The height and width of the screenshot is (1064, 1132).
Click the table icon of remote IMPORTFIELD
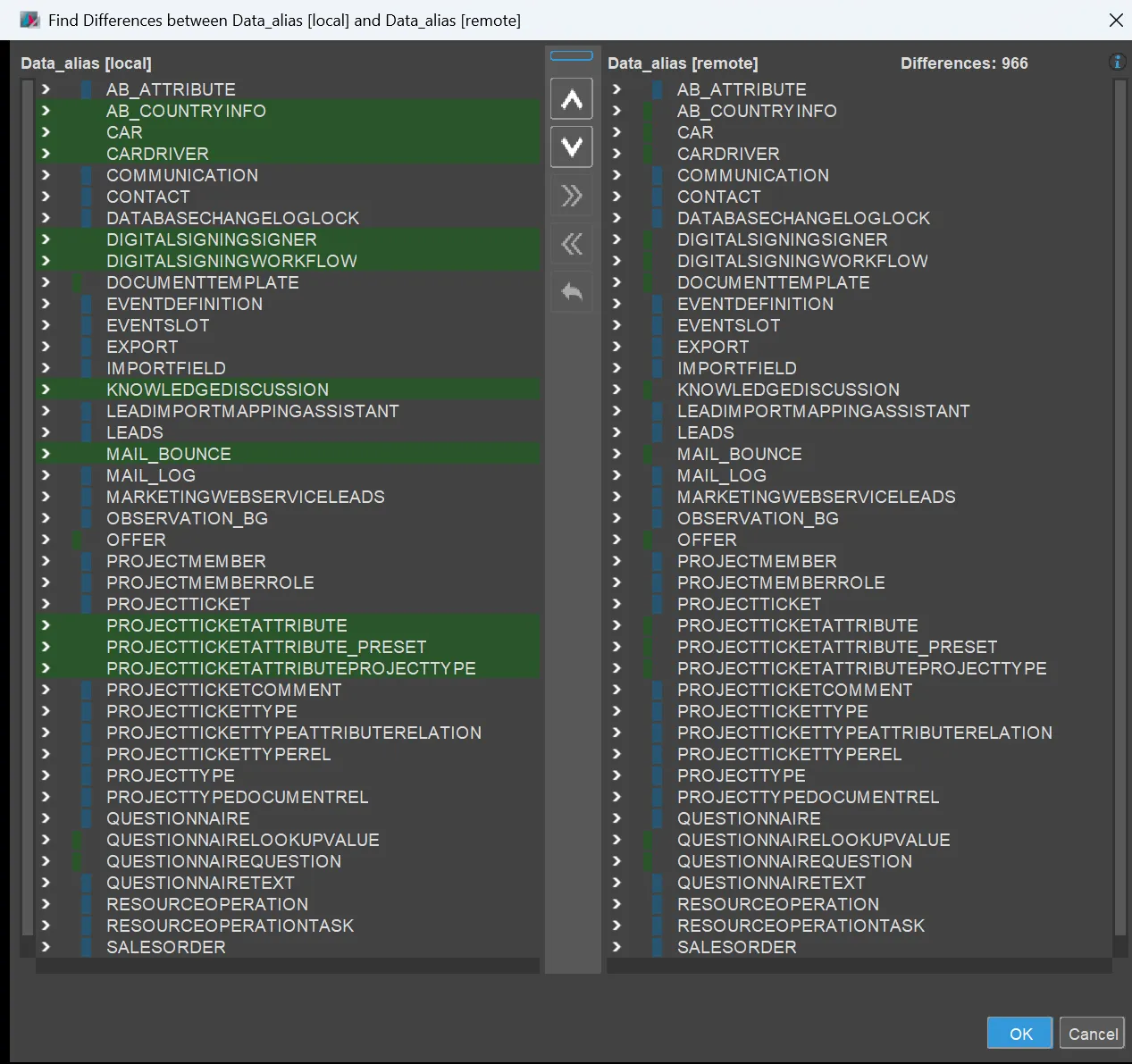coord(658,368)
